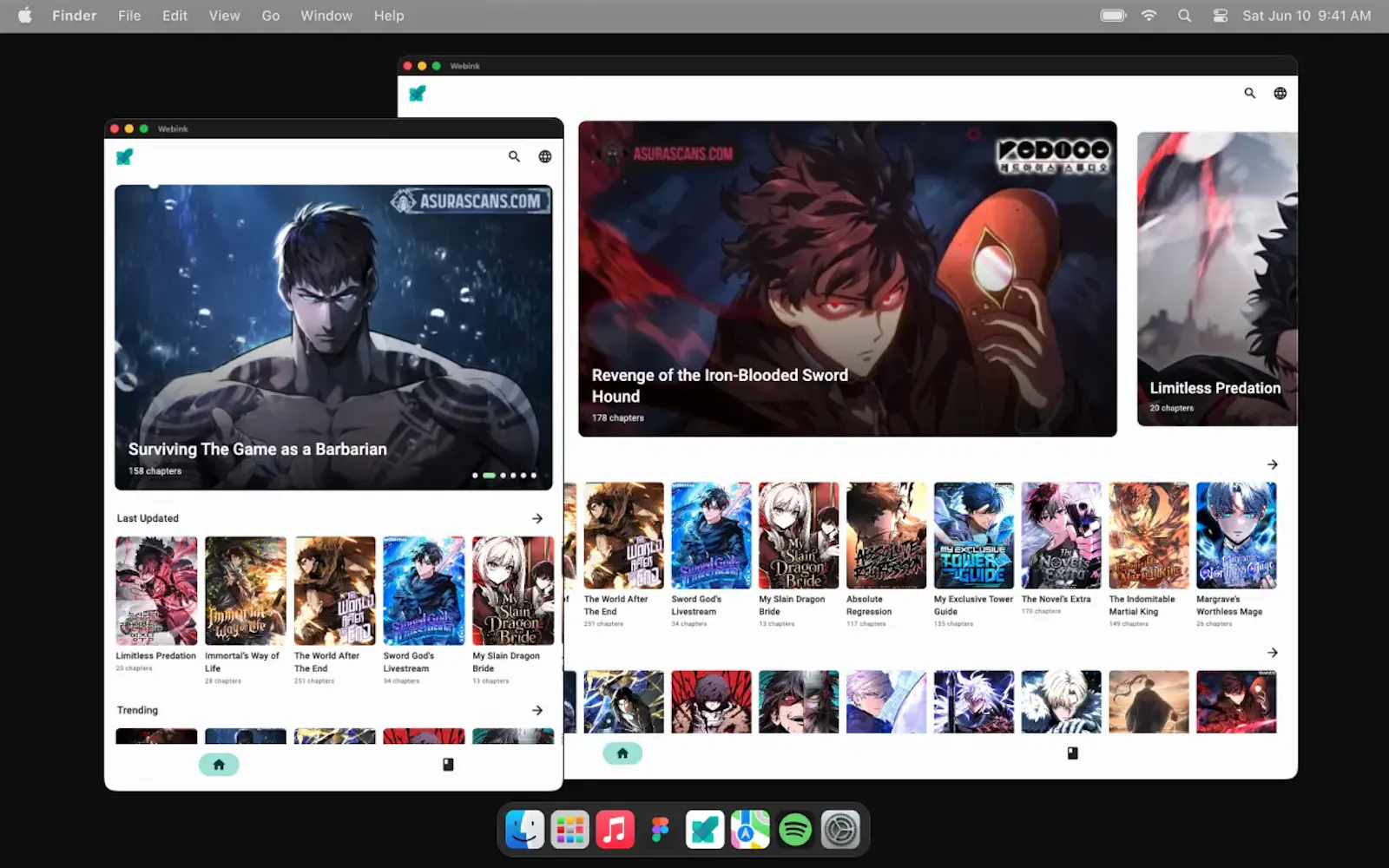Screen dimensions: 1389x868
Task: Open library book tab in front window
Action: pos(448,765)
